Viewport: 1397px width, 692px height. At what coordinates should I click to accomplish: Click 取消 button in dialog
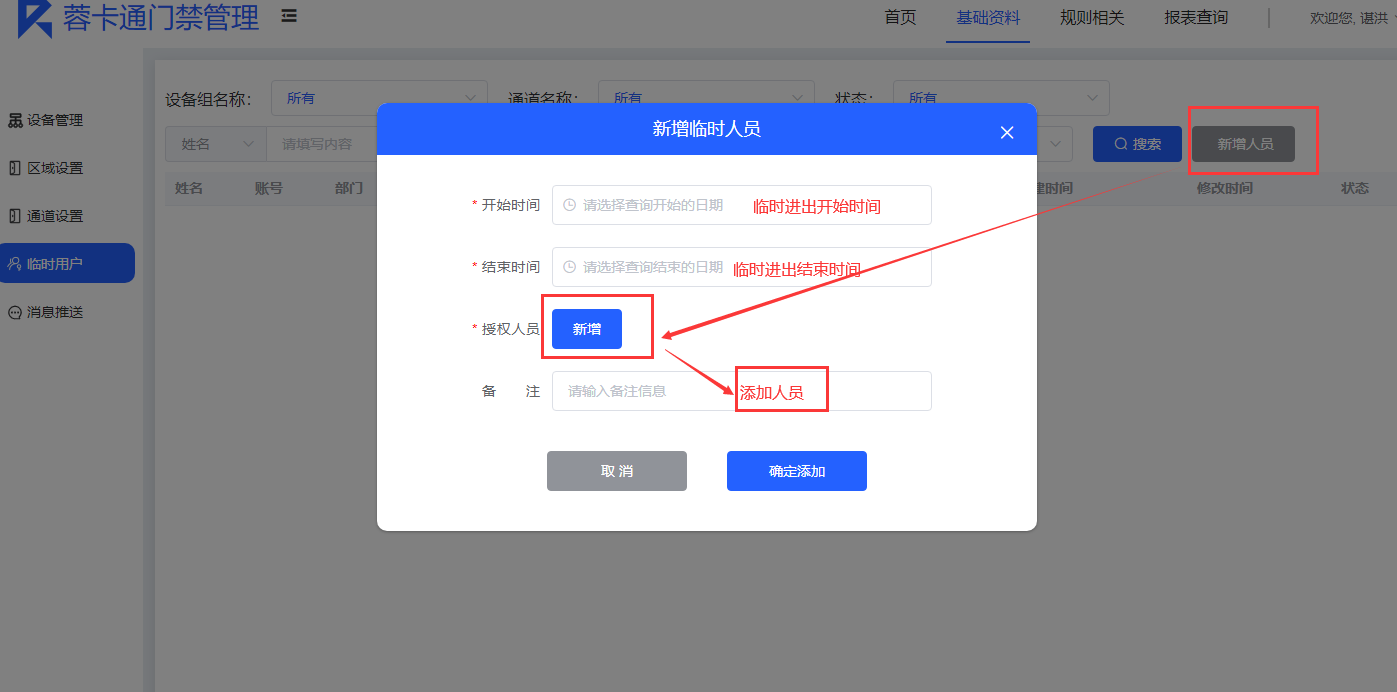[617, 471]
